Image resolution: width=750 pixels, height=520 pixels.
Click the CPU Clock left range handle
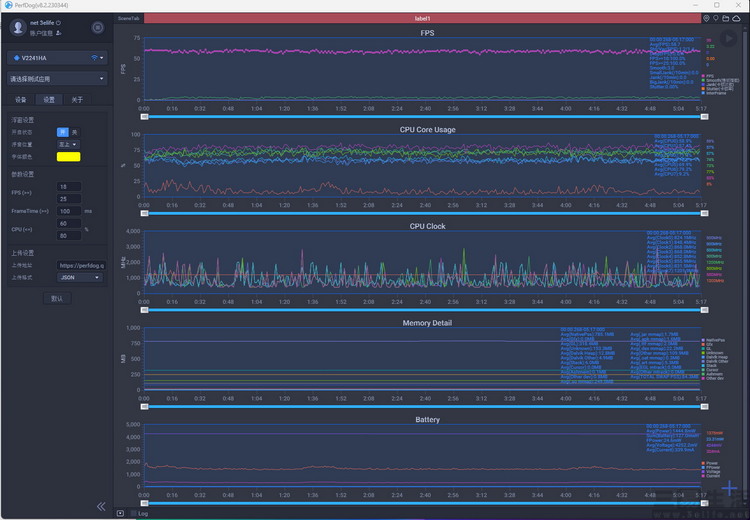pos(144,310)
